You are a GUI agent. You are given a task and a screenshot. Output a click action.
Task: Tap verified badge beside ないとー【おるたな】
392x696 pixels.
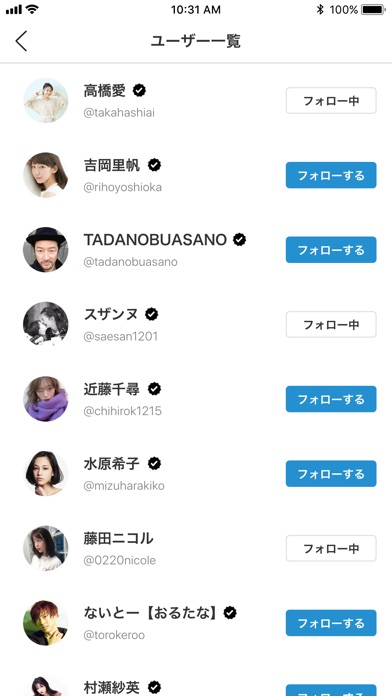(x=230, y=613)
